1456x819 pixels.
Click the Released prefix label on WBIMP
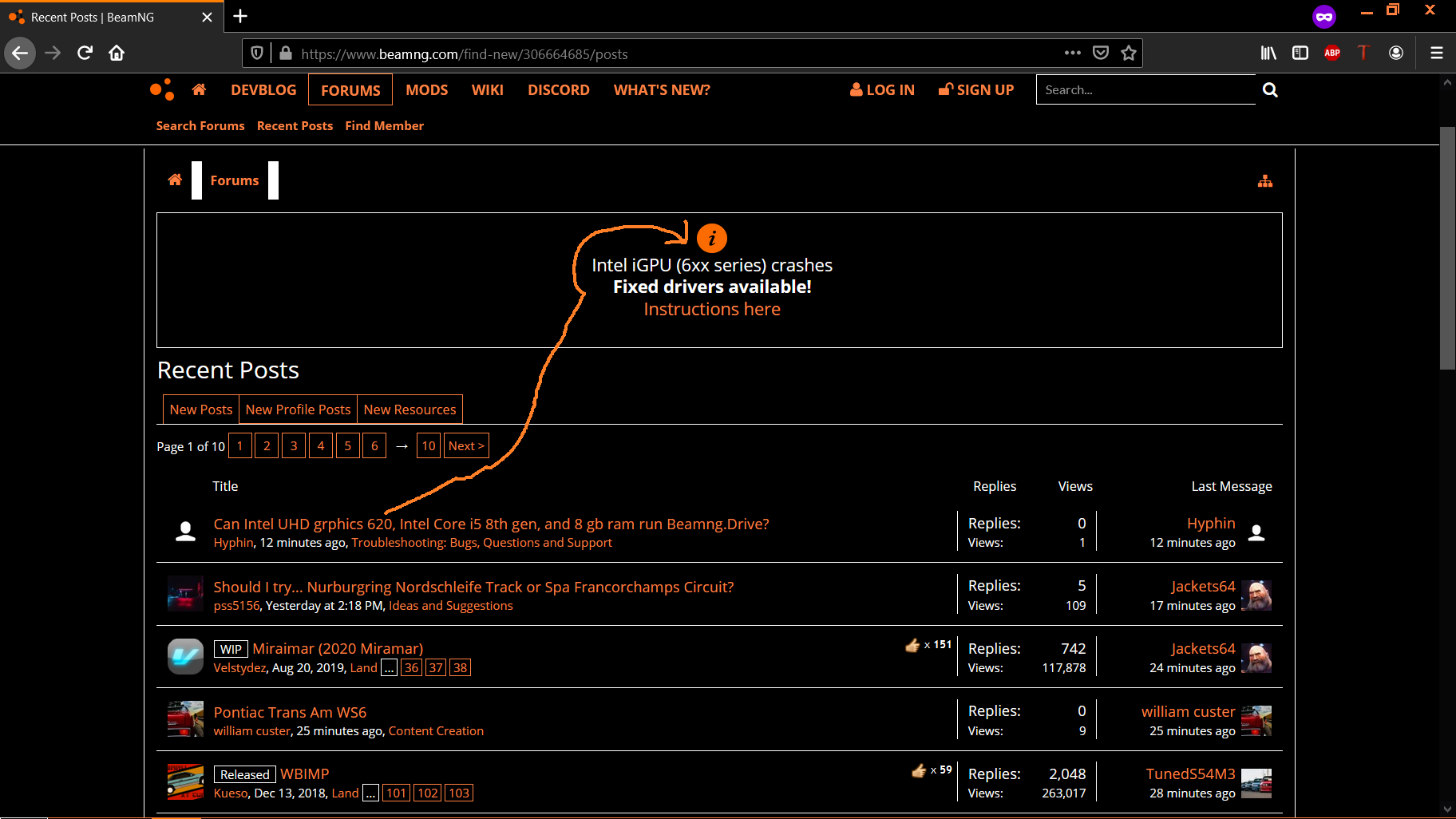coord(245,774)
